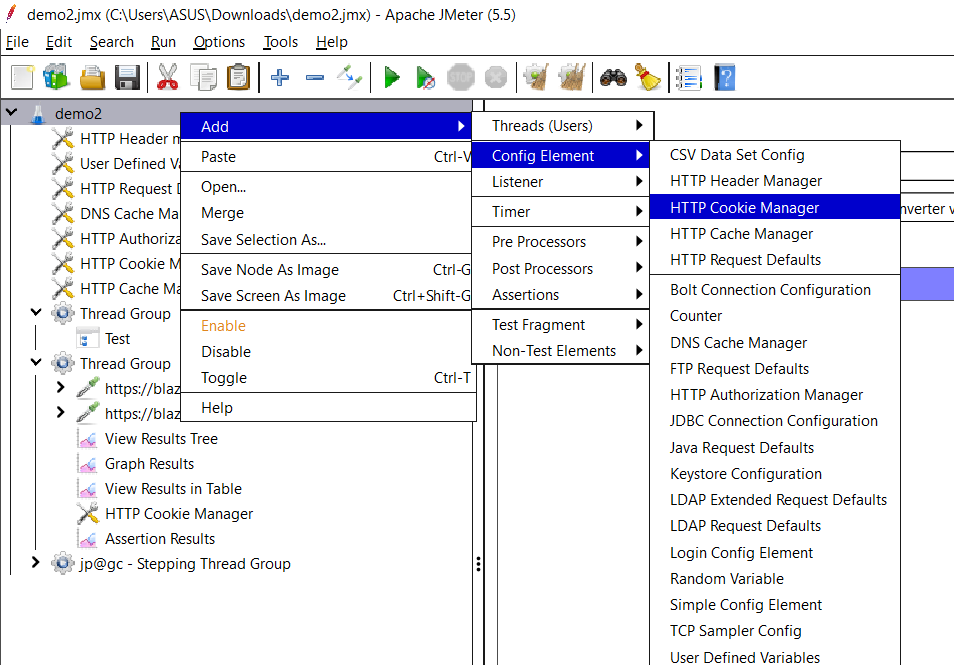Choose JDBC Connection Configuration

(775, 421)
